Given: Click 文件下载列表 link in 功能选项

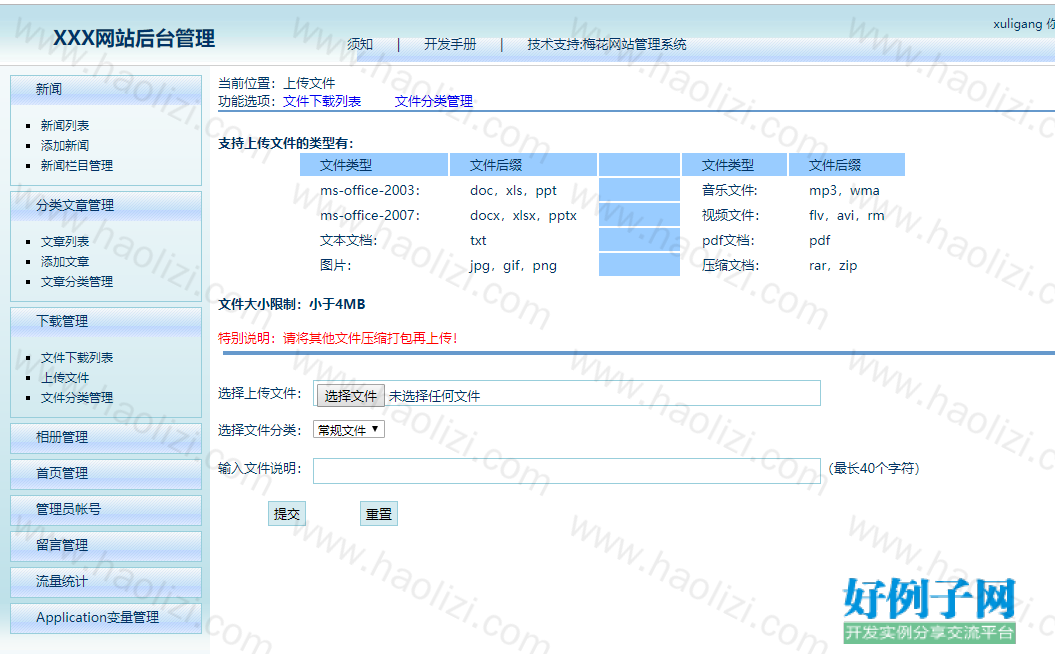Looking at the screenshot, I should click(322, 102).
